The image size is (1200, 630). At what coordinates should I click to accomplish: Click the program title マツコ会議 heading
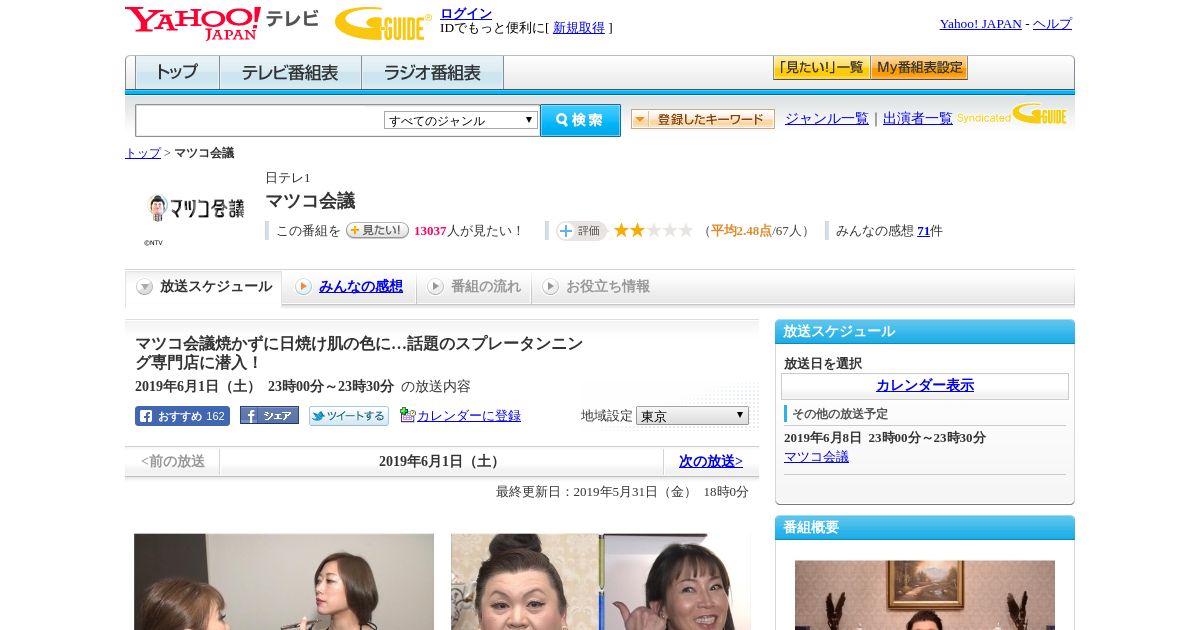[x=310, y=201]
